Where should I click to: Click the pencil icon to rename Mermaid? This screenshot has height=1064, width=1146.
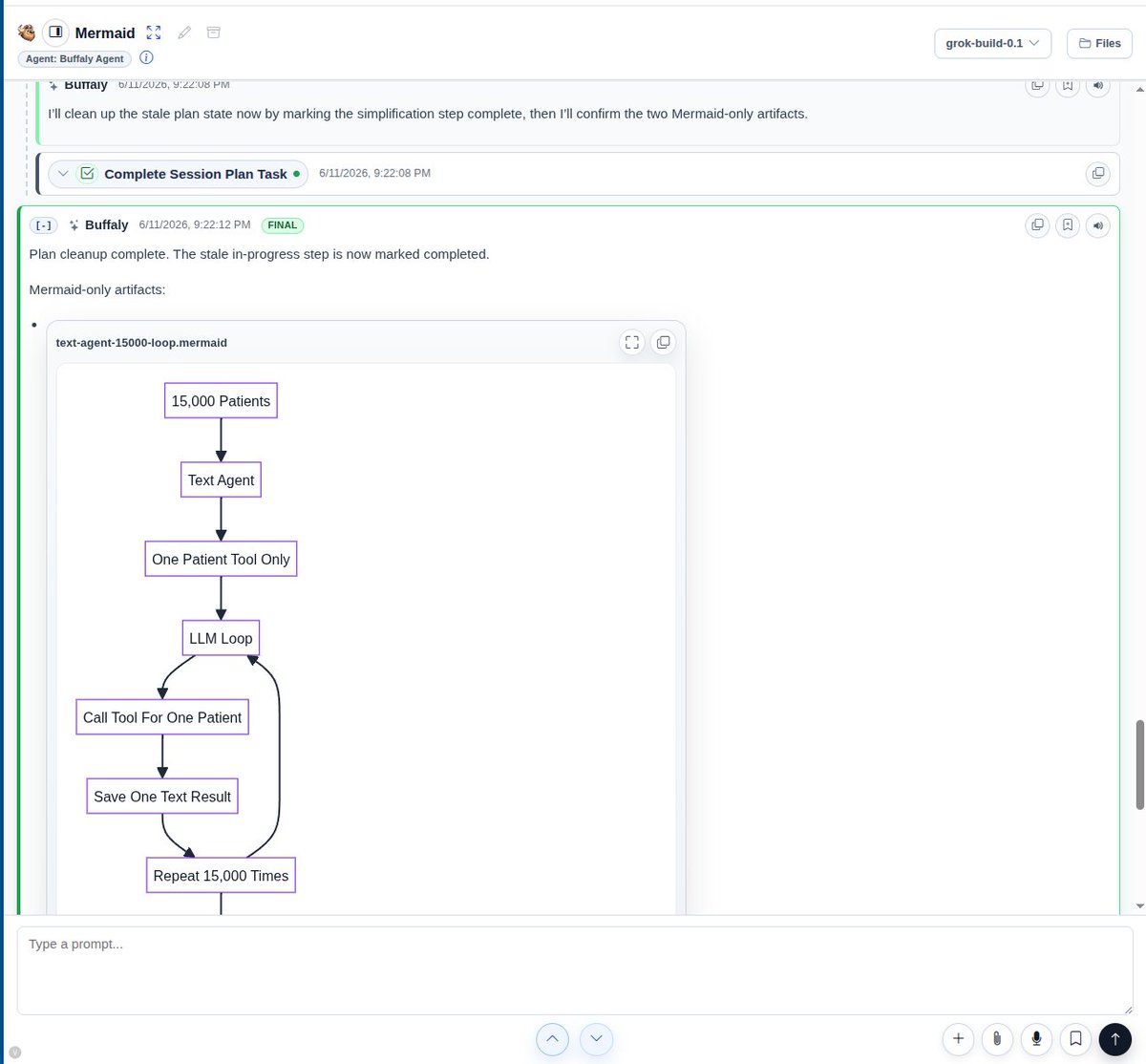(x=184, y=32)
